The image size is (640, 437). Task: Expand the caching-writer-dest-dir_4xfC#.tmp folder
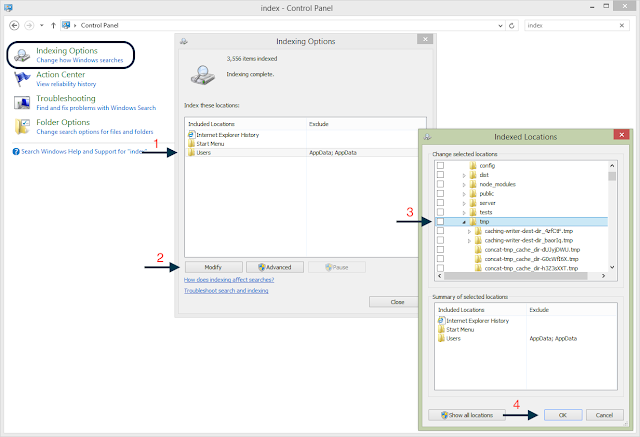click(x=469, y=231)
